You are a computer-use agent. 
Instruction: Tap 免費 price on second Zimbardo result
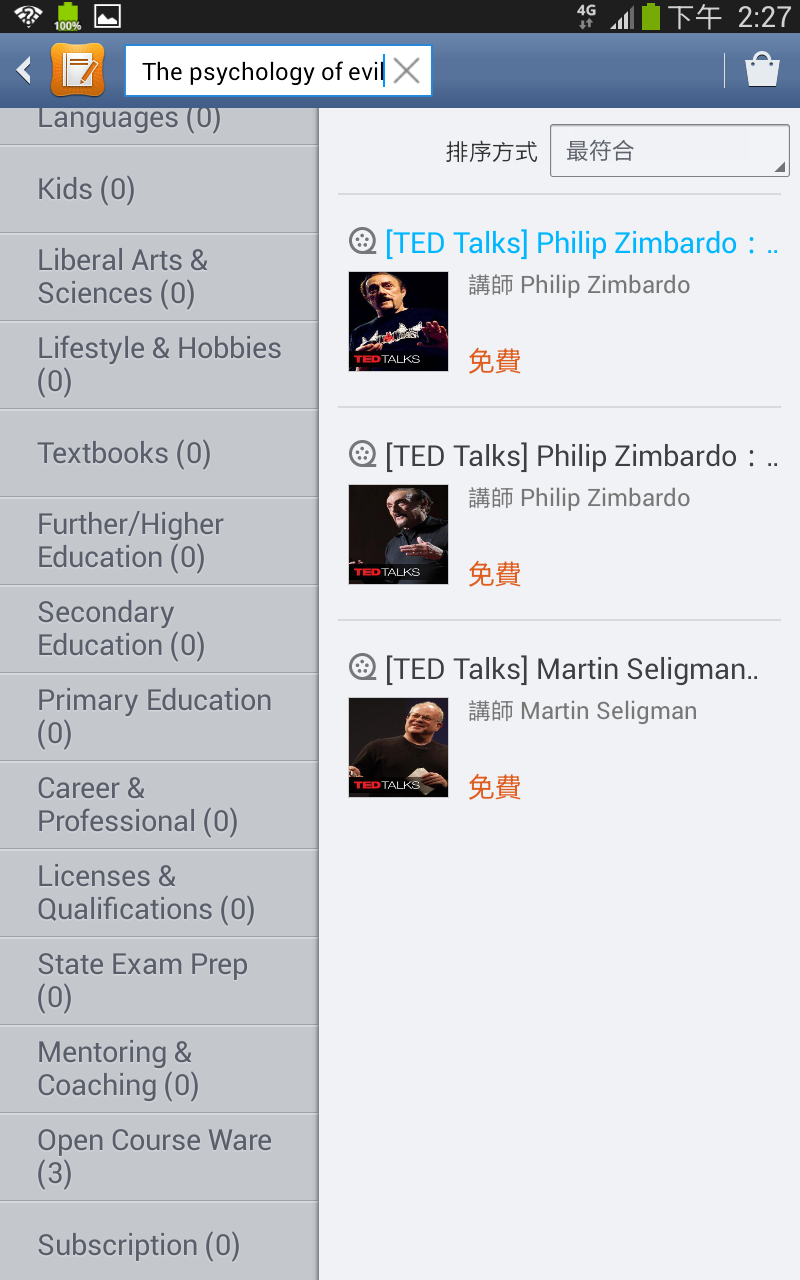tap(495, 574)
